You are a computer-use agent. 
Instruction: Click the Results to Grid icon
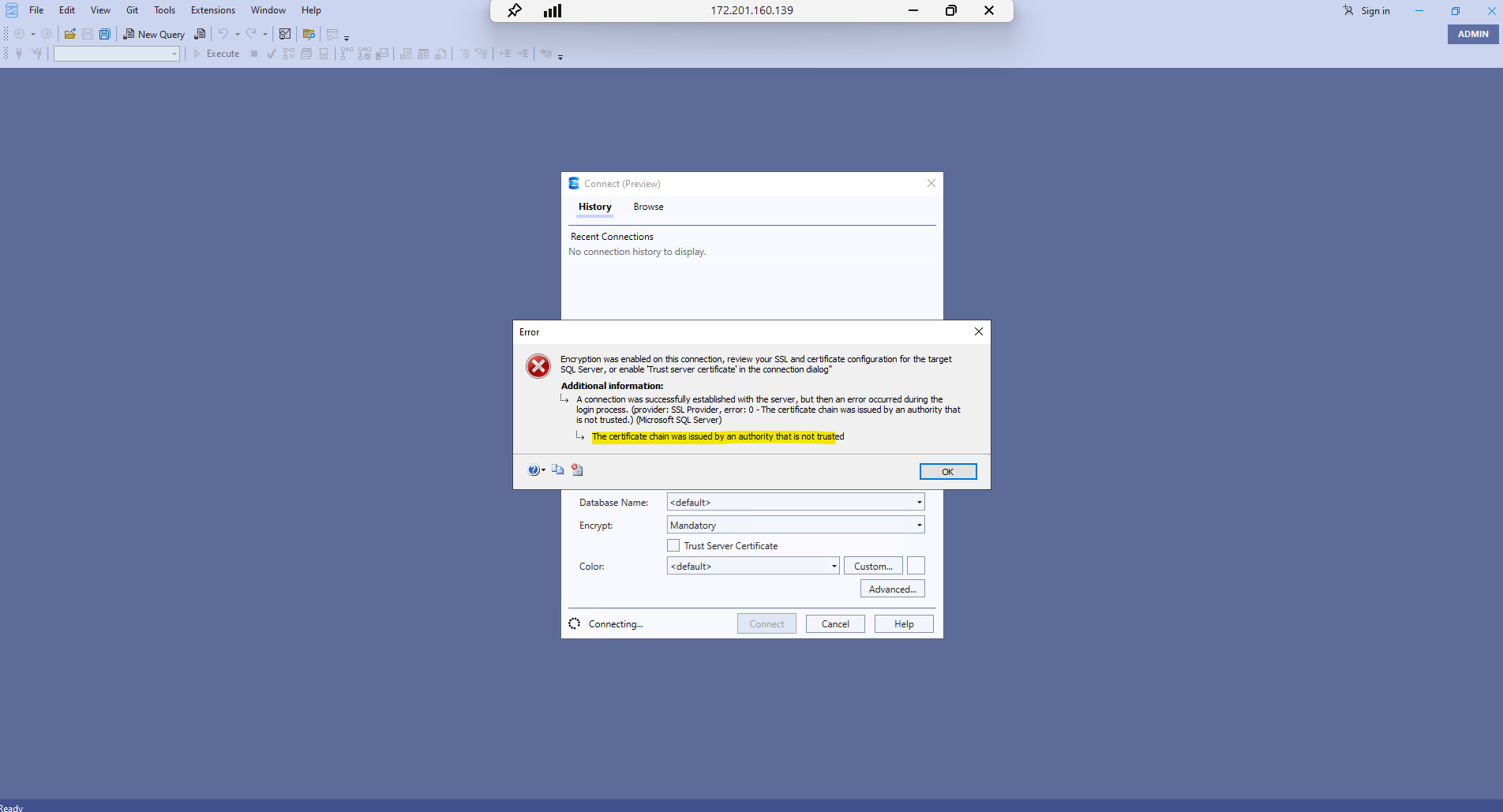click(x=423, y=54)
